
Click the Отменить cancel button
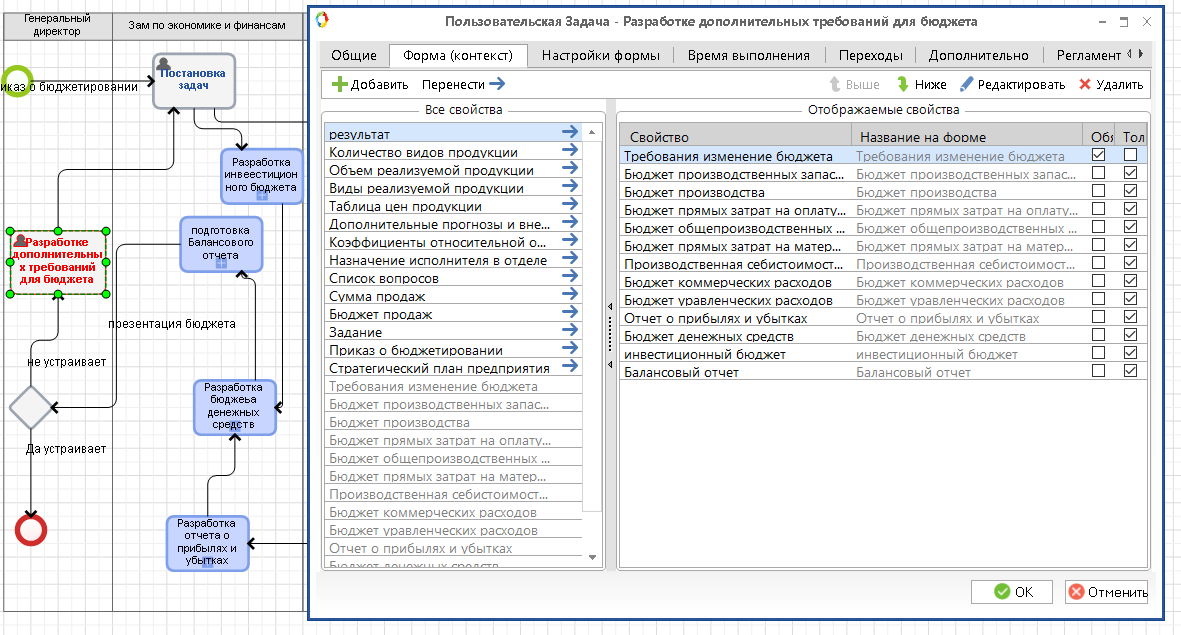coord(1106,592)
